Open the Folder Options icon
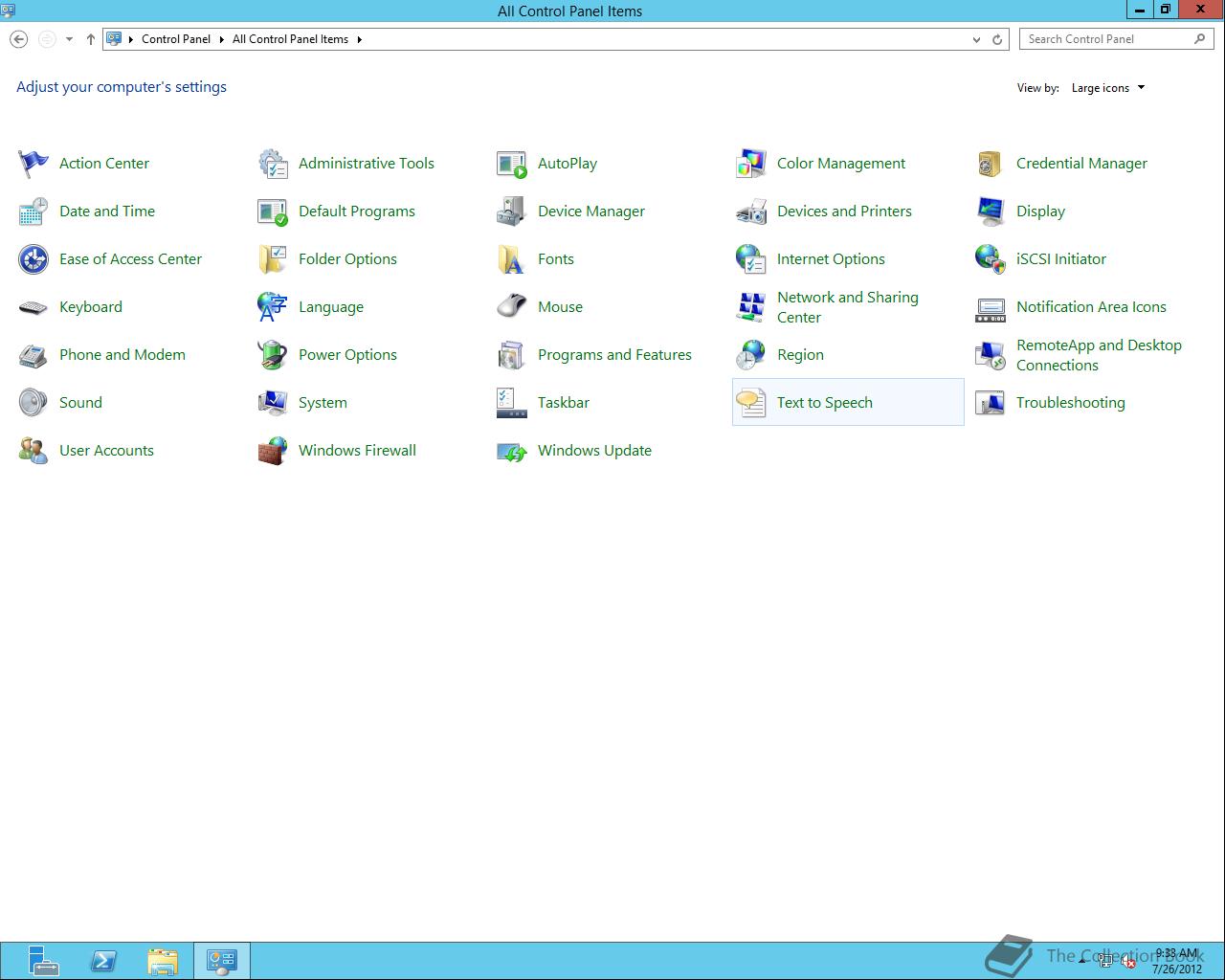This screenshot has width=1225, height=980. (273, 259)
